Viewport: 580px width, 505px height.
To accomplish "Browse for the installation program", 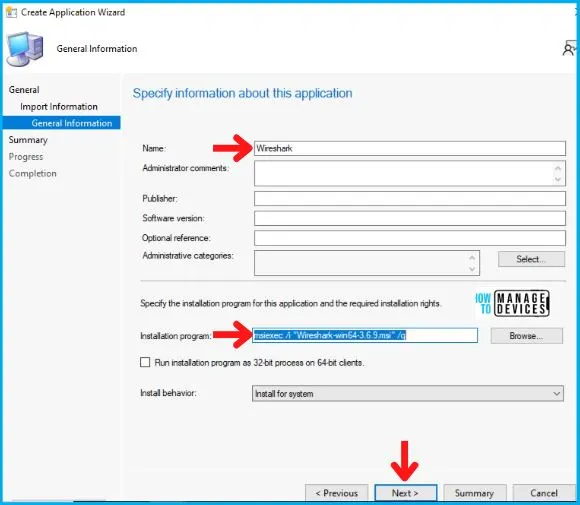I will pos(527,336).
